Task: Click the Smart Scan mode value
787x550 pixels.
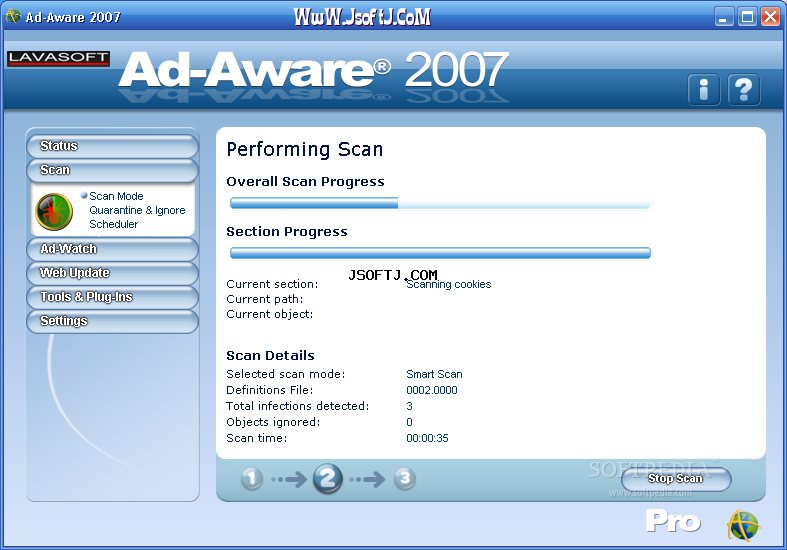Action: tap(434, 374)
